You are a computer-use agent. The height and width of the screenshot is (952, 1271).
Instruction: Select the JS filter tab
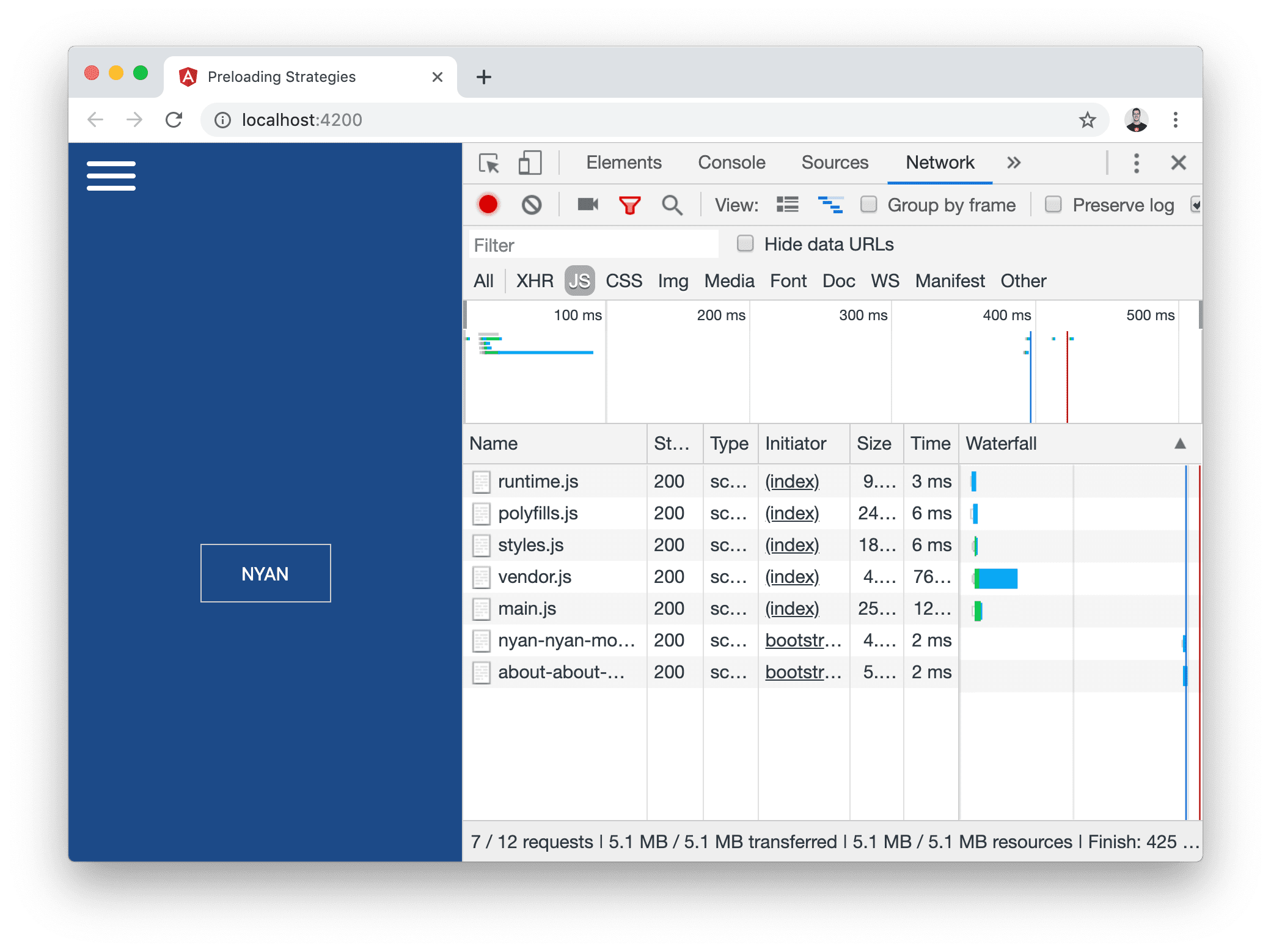(579, 280)
